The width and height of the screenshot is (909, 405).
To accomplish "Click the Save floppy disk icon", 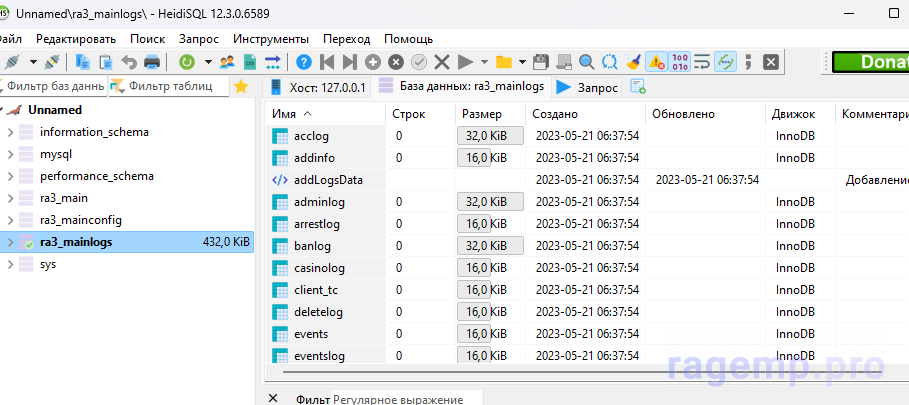I will click(540, 61).
